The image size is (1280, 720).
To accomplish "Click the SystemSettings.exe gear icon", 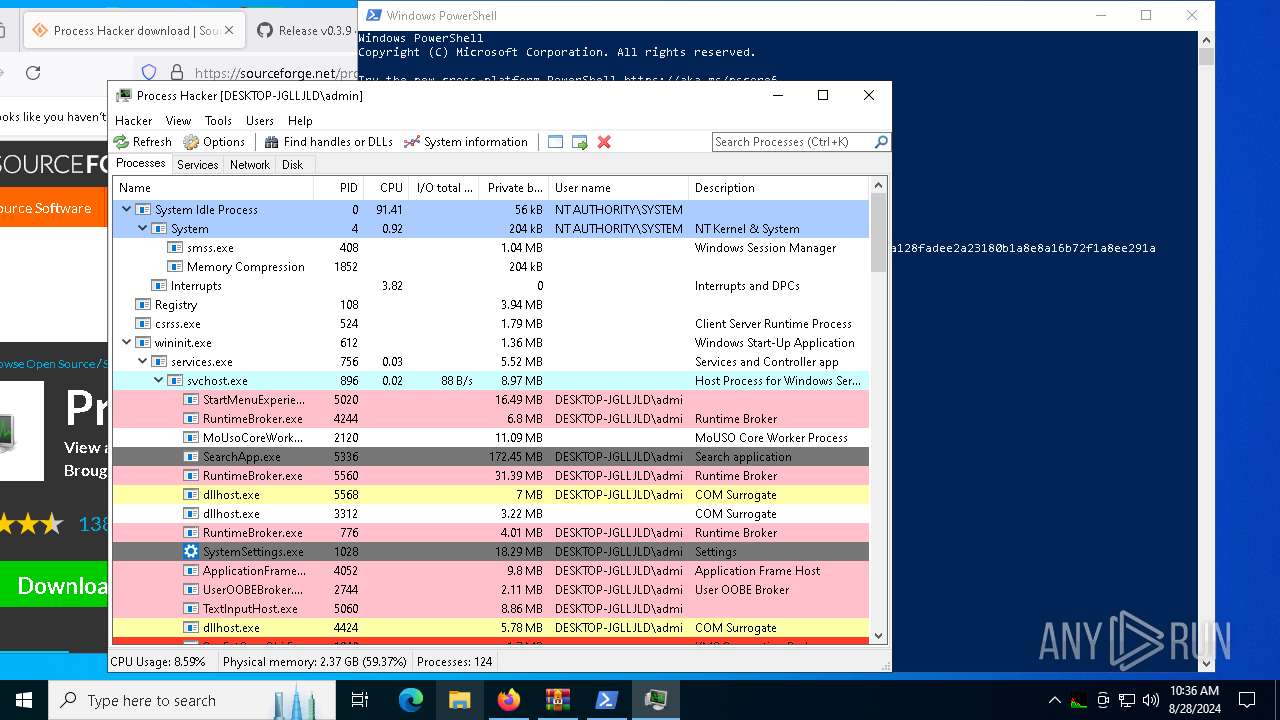I will [x=191, y=552].
